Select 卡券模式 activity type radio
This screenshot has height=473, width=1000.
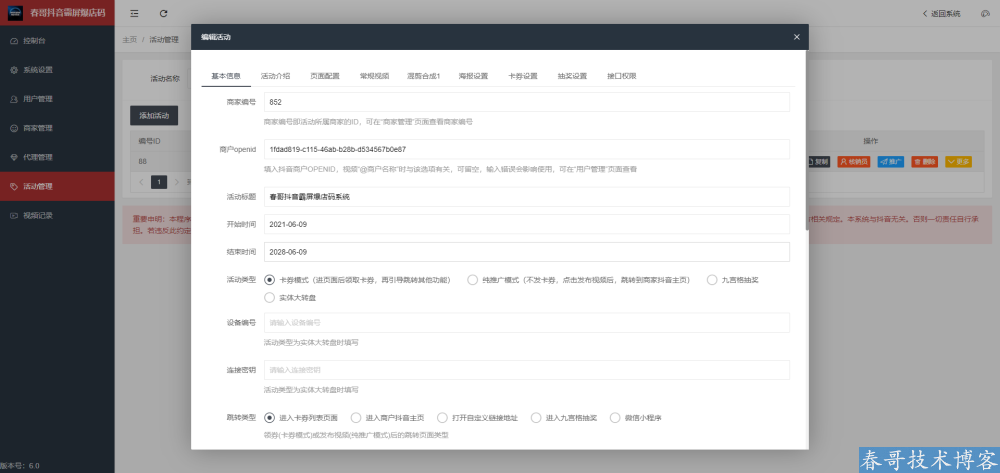click(x=269, y=280)
